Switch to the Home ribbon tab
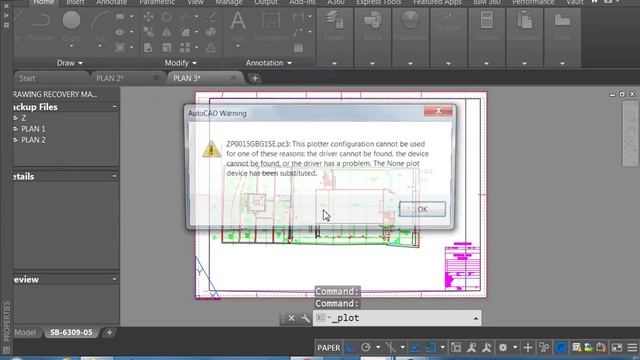This screenshot has width=640, height=360. pyautogui.click(x=43, y=2)
